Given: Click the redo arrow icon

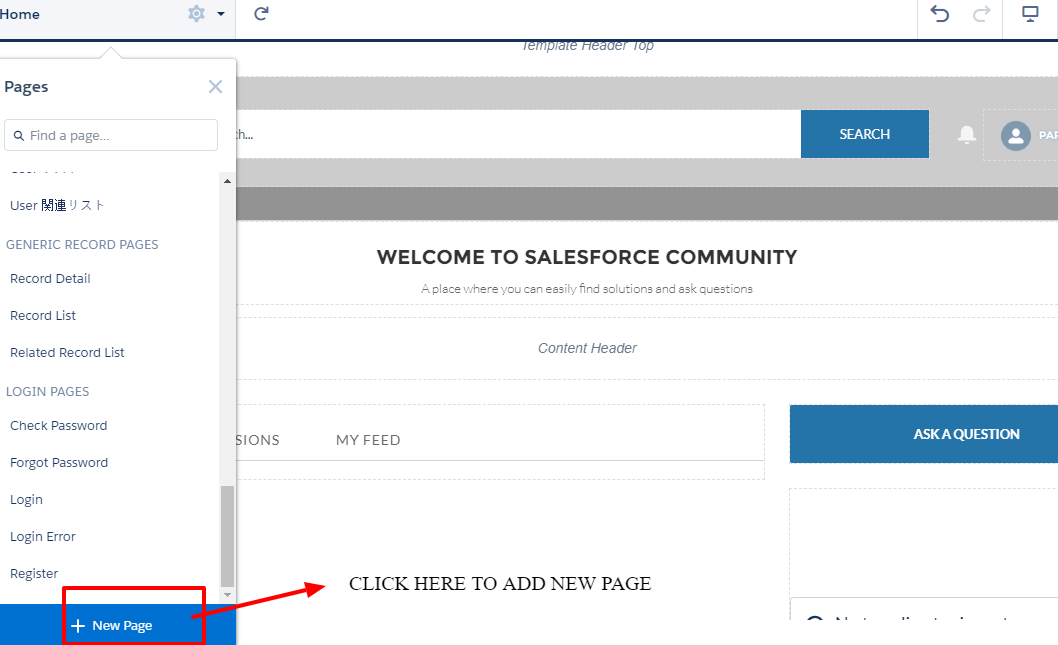Looking at the screenshot, I should (x=981, y=14).
